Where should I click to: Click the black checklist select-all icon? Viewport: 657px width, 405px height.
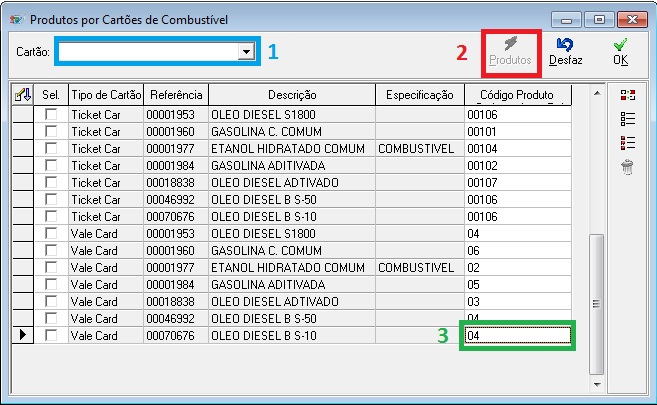(x=627, y=119)
